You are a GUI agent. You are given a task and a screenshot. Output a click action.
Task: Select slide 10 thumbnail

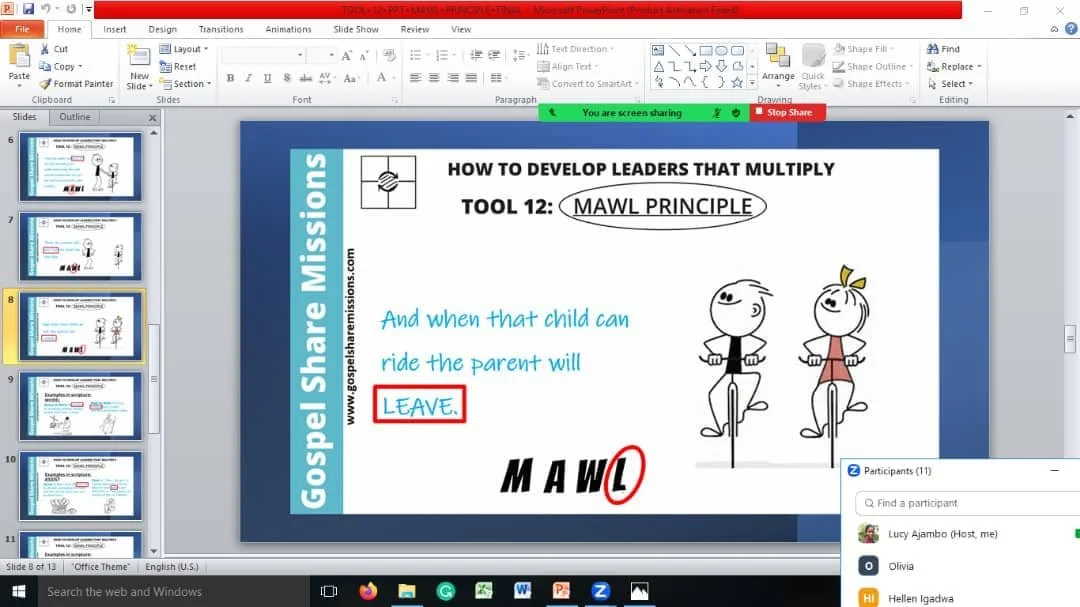(81, 486)
